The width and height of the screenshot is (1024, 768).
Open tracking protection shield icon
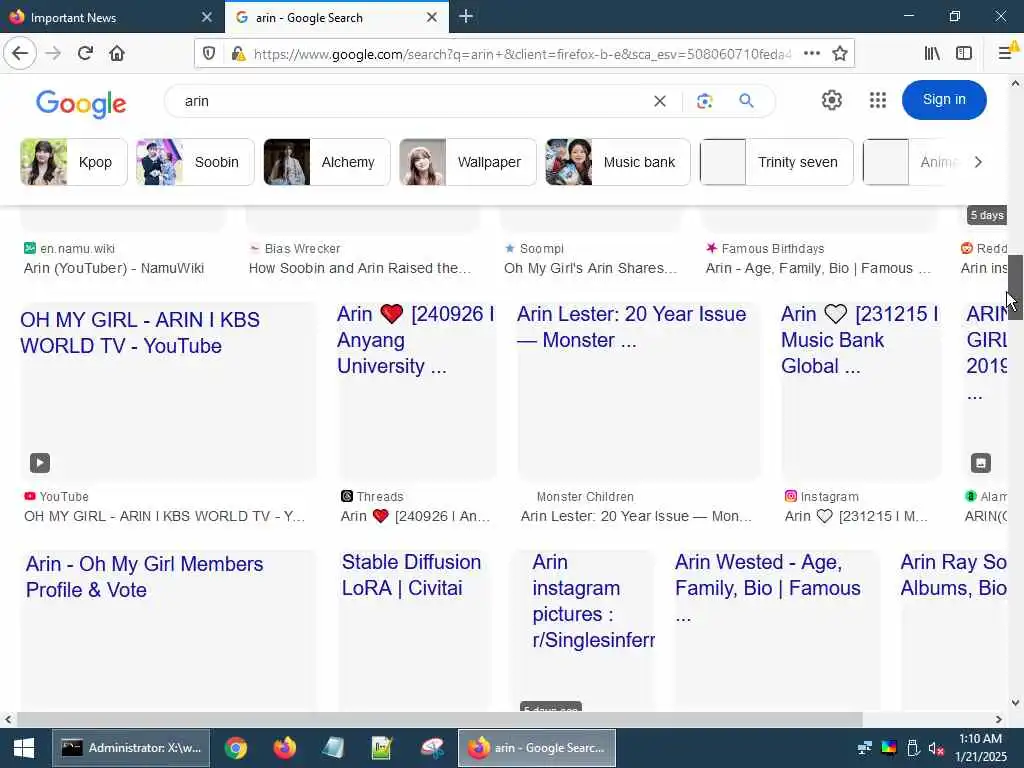click(209, 54)
